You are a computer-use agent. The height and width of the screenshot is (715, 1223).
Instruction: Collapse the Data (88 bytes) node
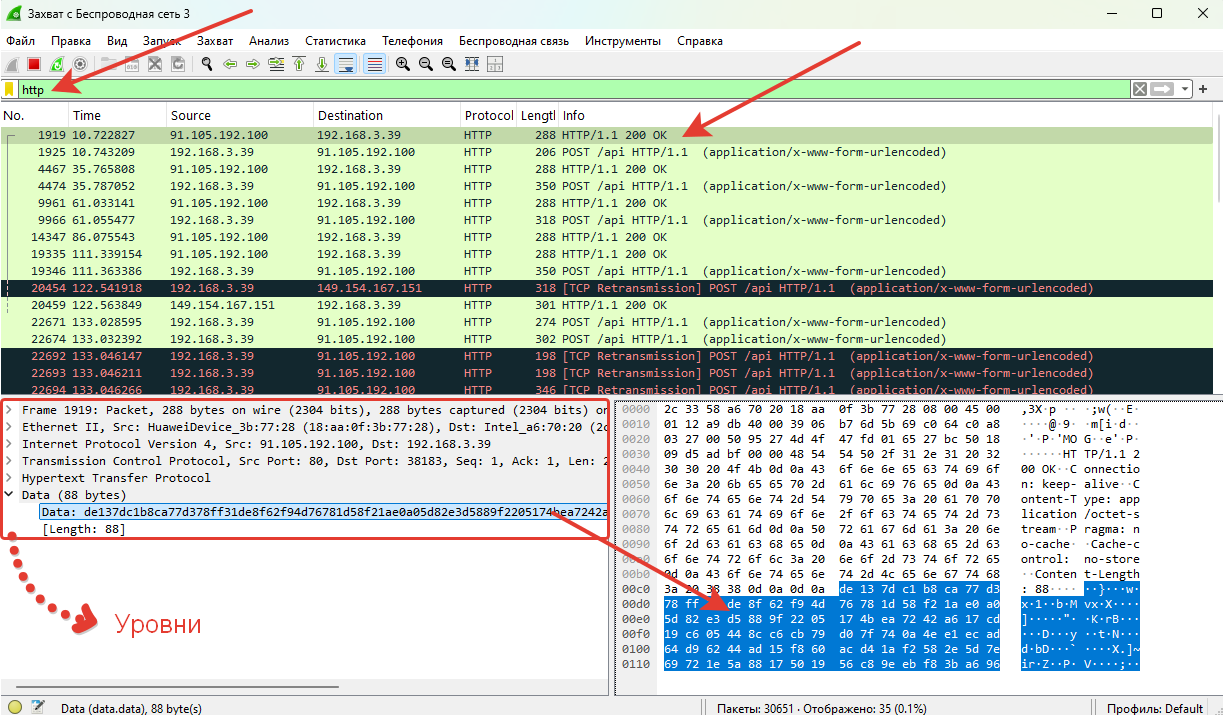[10, 495]
